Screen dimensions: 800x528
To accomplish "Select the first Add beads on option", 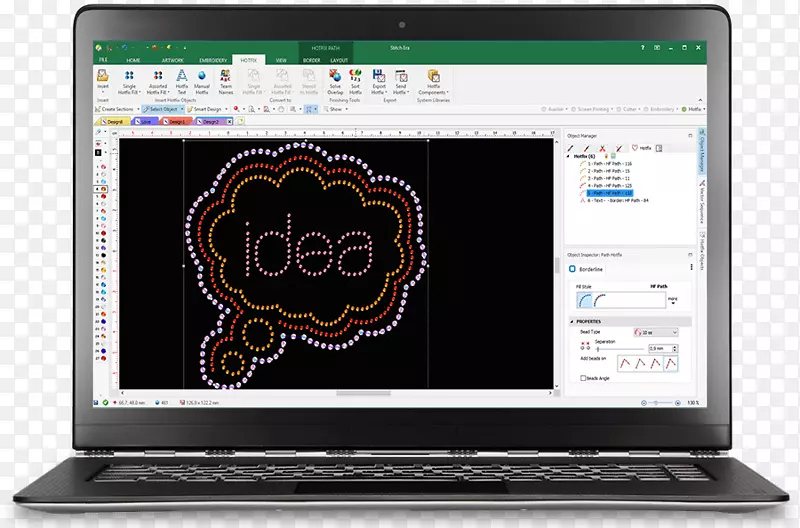I will (625, 363).
